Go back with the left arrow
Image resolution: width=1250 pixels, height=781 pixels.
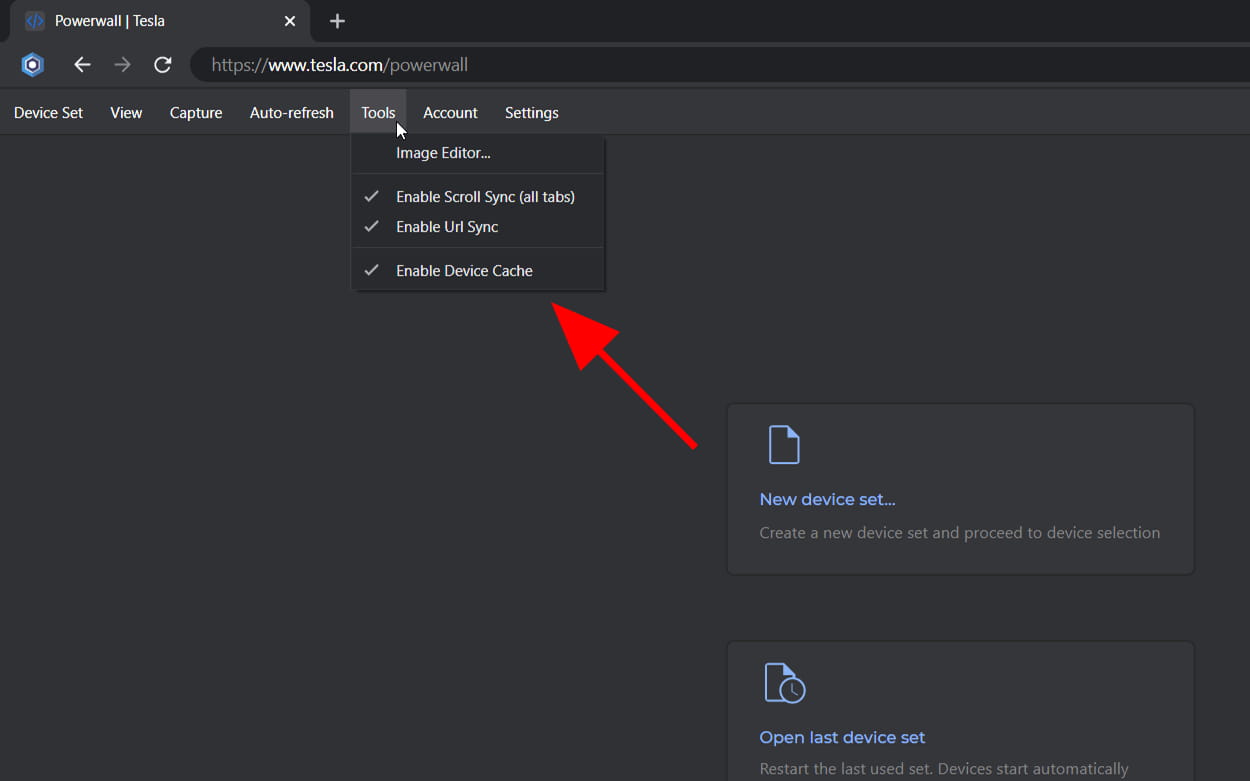[x=82, y=65]
